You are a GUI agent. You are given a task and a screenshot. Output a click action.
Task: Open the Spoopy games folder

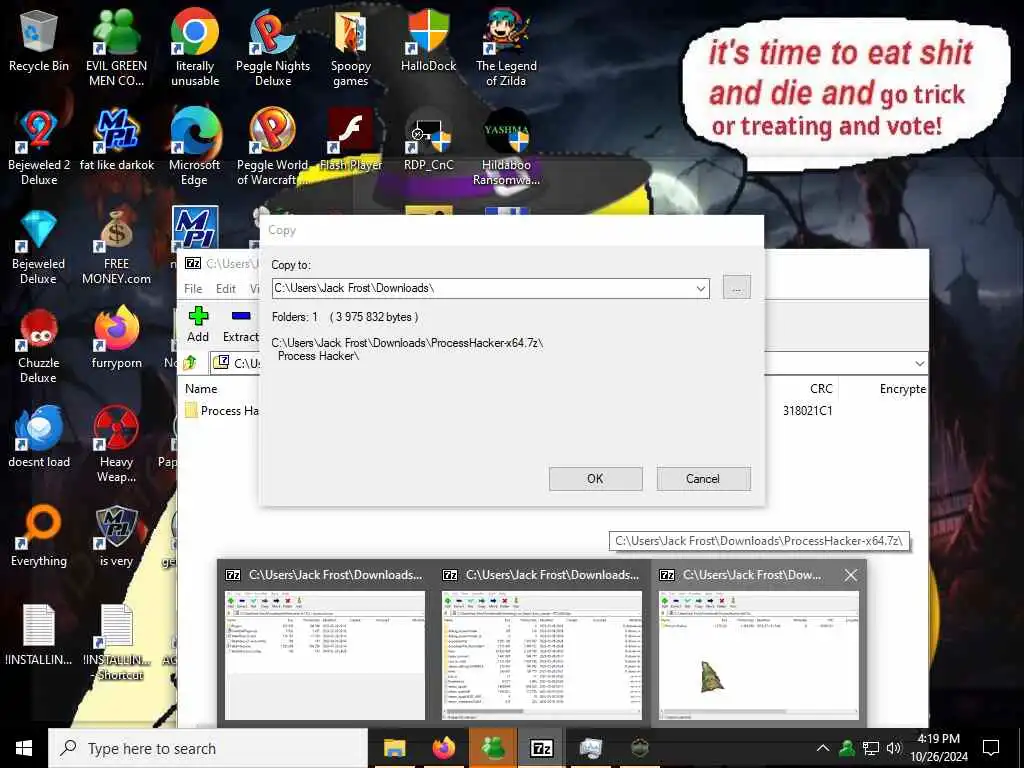click(351, 48)
